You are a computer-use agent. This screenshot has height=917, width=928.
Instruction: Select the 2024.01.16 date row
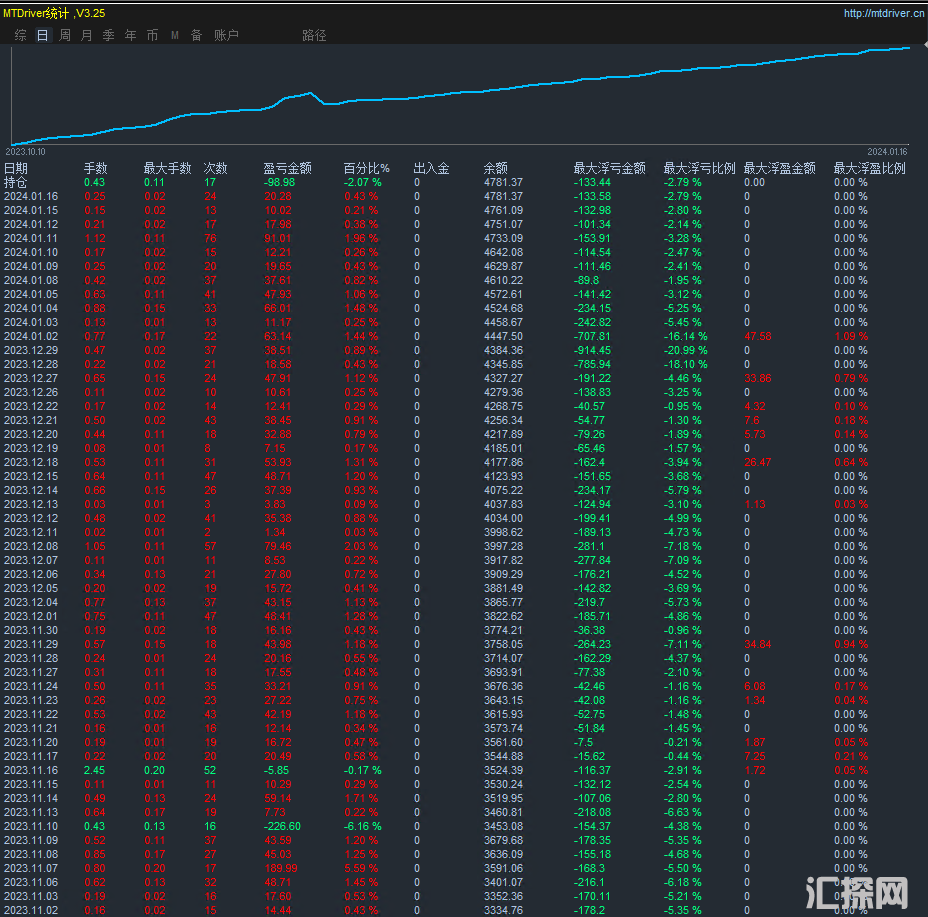31,196
